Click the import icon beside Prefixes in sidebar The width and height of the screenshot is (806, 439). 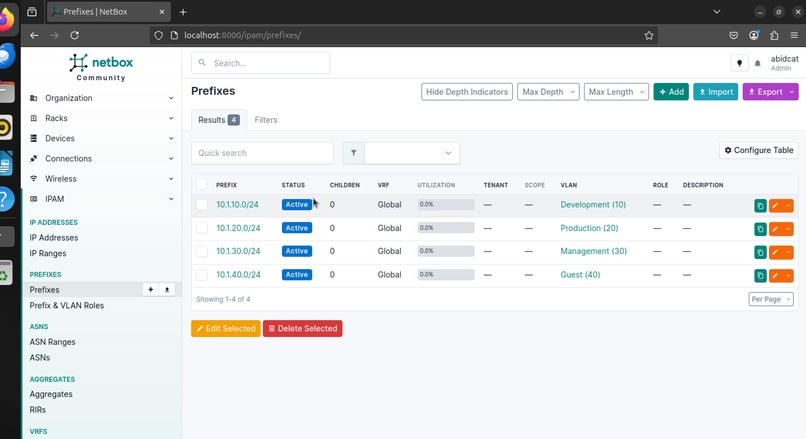[167, 289]
